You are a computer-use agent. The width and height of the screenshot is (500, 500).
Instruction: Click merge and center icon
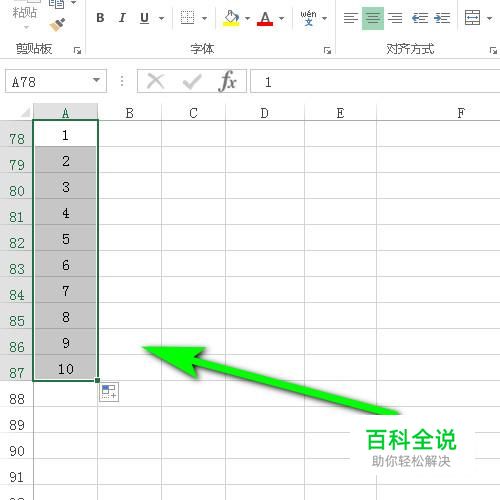pos(472,18)
